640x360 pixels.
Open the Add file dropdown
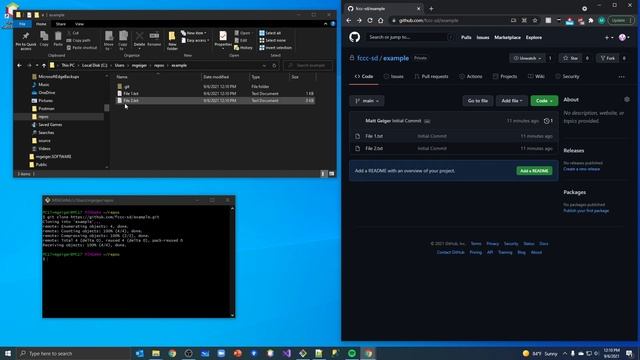511,101
